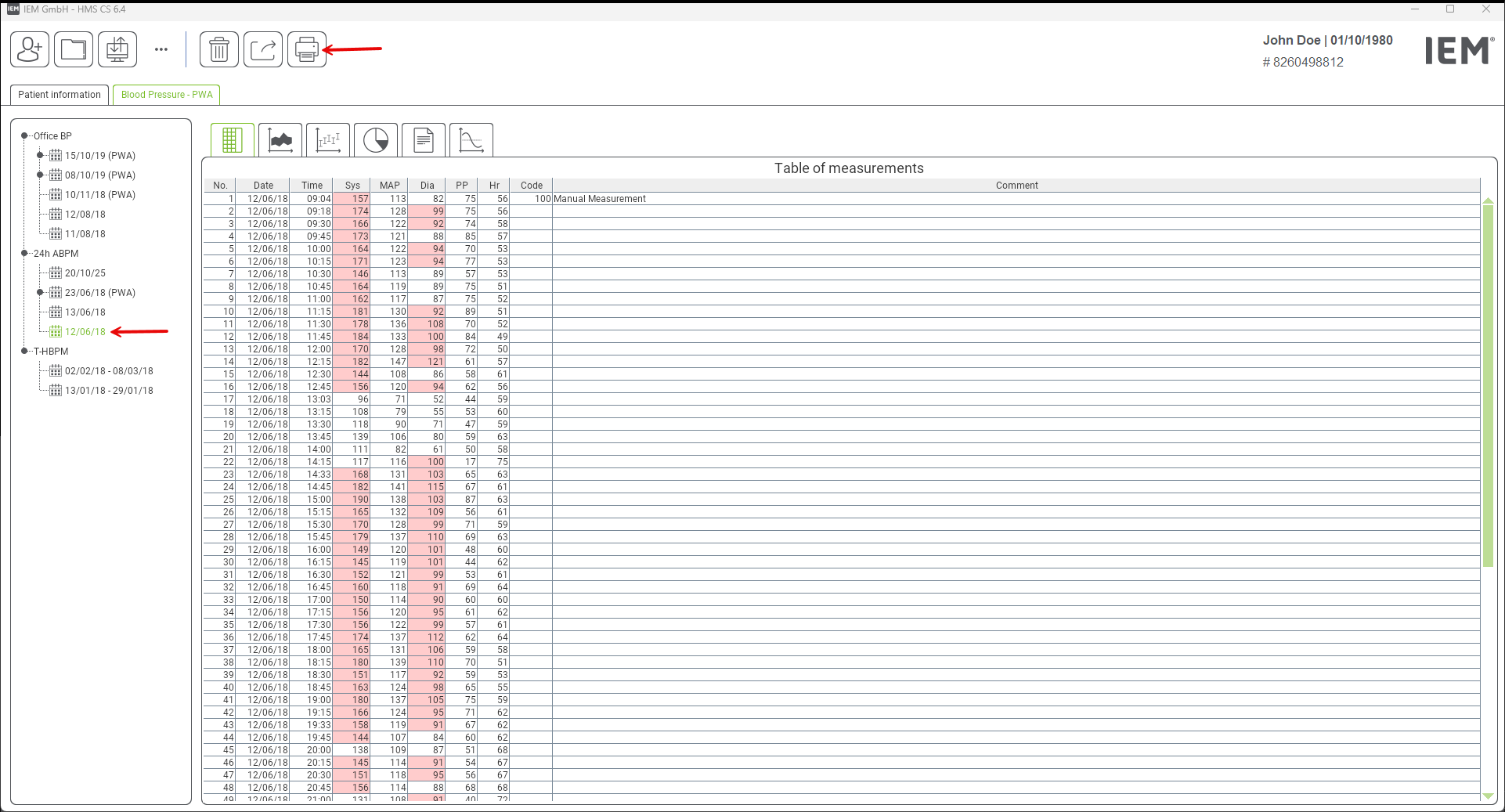Select the Blood Pressure - PWA tab
This screenshot has height=812, width=1505.
click(x=167, y=95)
